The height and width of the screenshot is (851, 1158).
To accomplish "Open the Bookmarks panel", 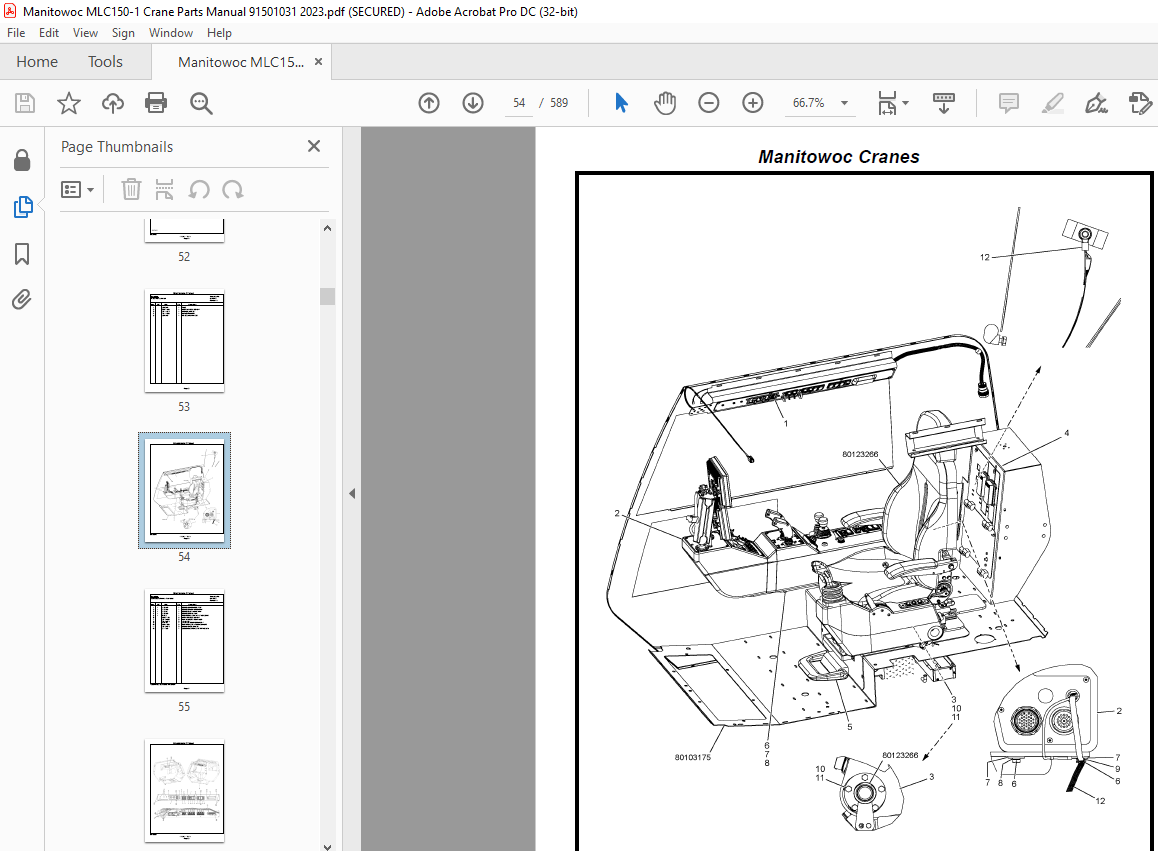I will click(22, 254).
